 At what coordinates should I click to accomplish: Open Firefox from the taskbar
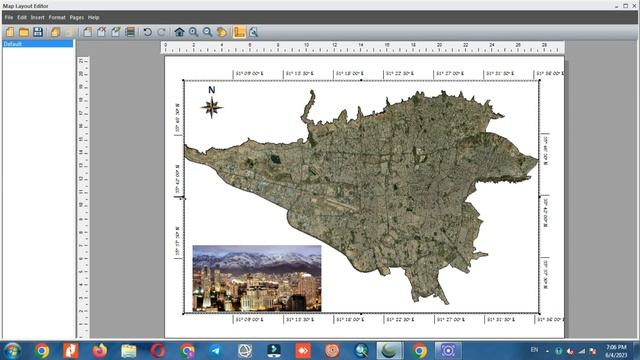click(99, 351)
